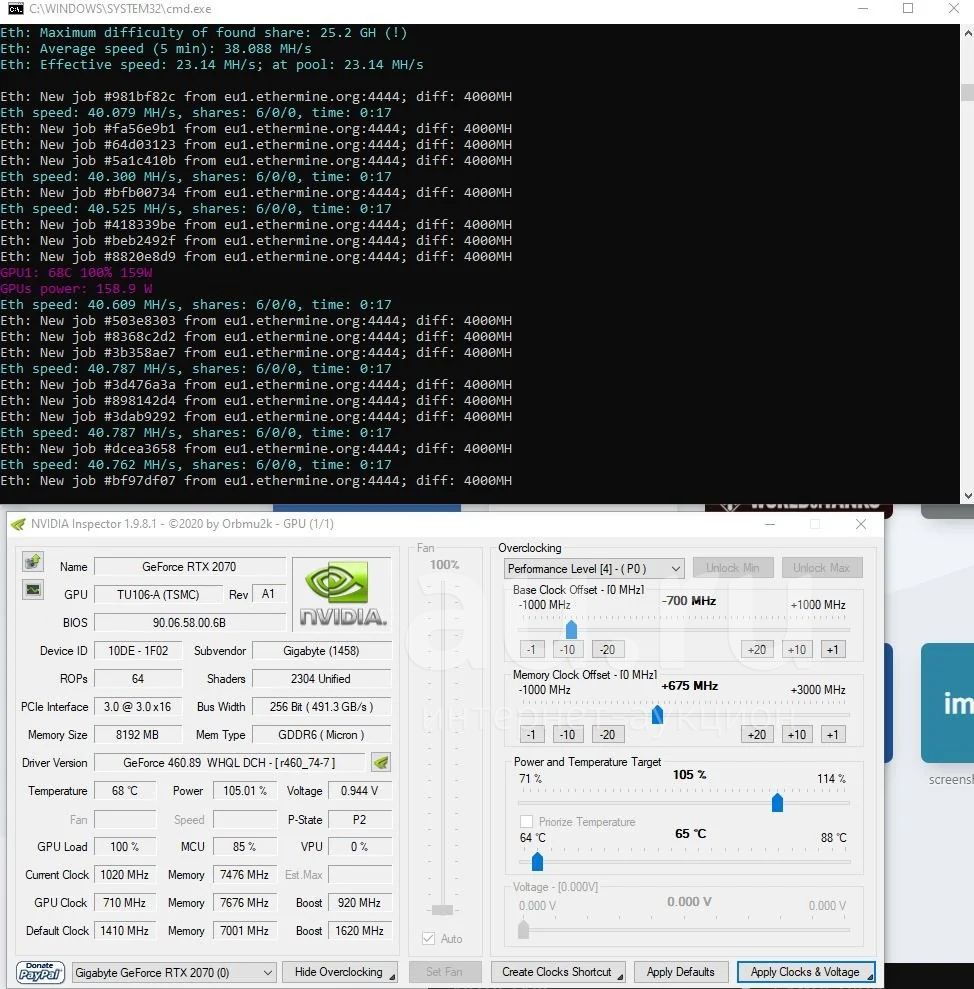Click the Set Fan button
The width and height of the screenshot is (974, 989).
[x=445, y=972]
